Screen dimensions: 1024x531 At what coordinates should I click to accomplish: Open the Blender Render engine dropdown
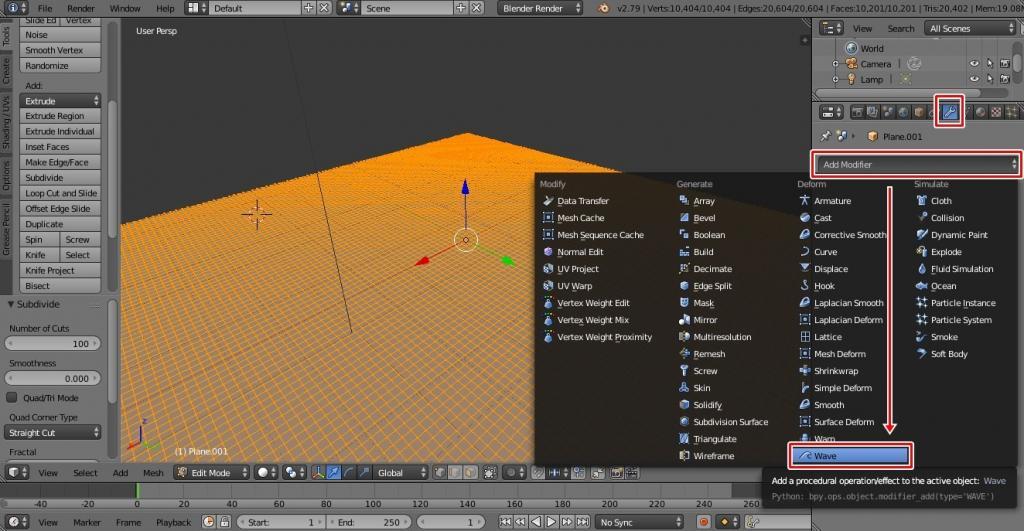coord(539,8)
